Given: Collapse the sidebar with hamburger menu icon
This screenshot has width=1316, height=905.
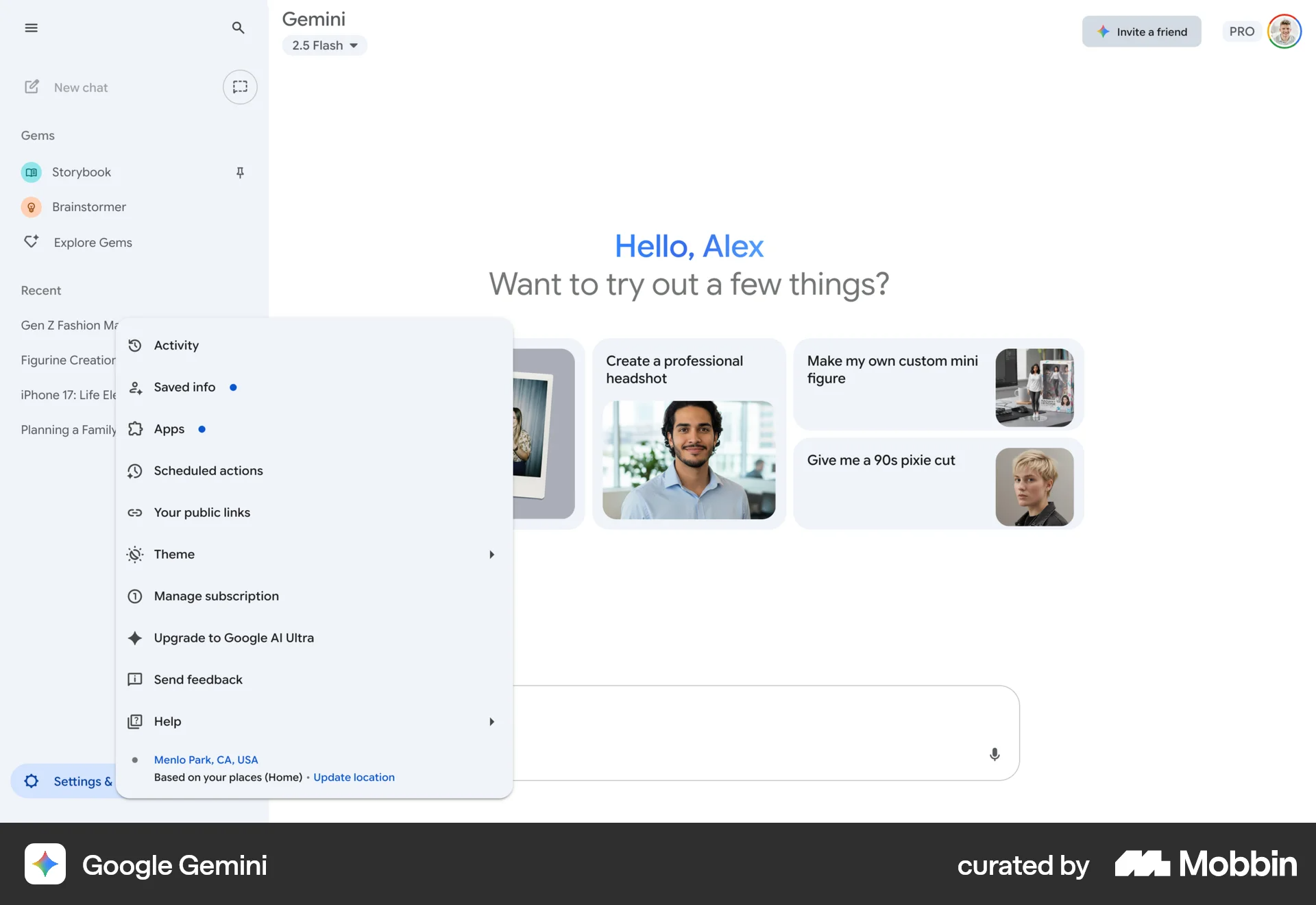Looking at the screenshot, I should coord(31,28).
